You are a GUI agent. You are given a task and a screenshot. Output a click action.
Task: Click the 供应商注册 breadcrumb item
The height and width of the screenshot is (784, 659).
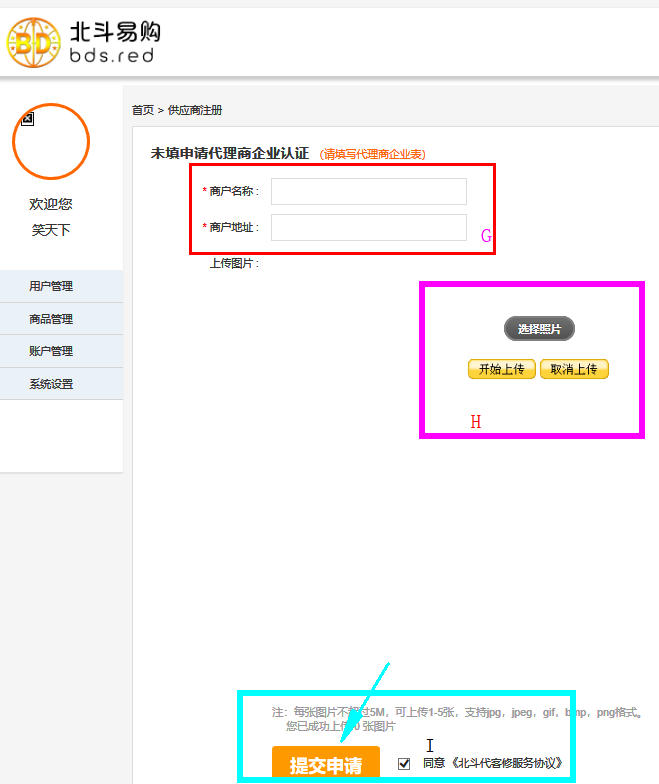[195, 110]
